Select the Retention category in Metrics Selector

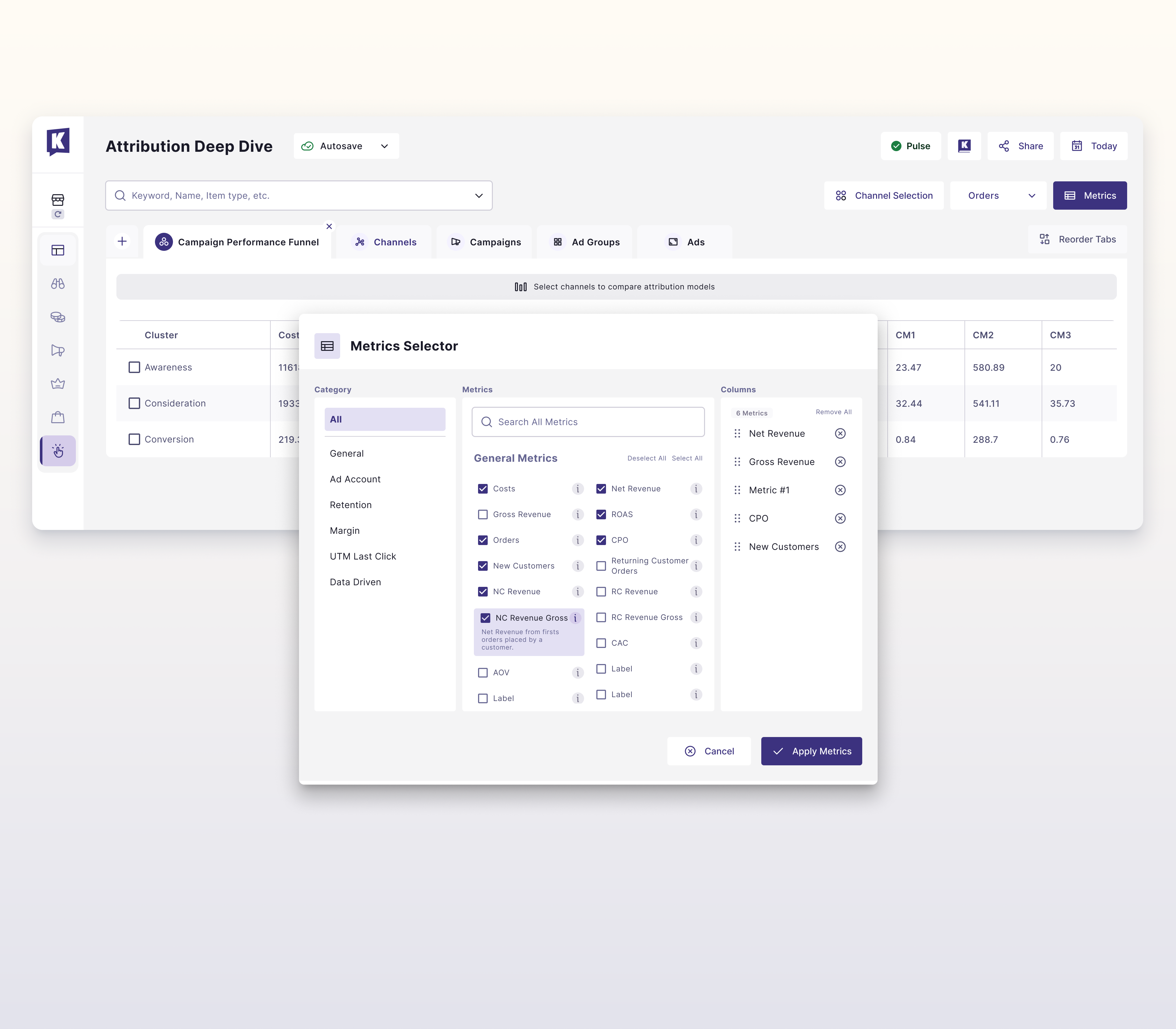351,505
